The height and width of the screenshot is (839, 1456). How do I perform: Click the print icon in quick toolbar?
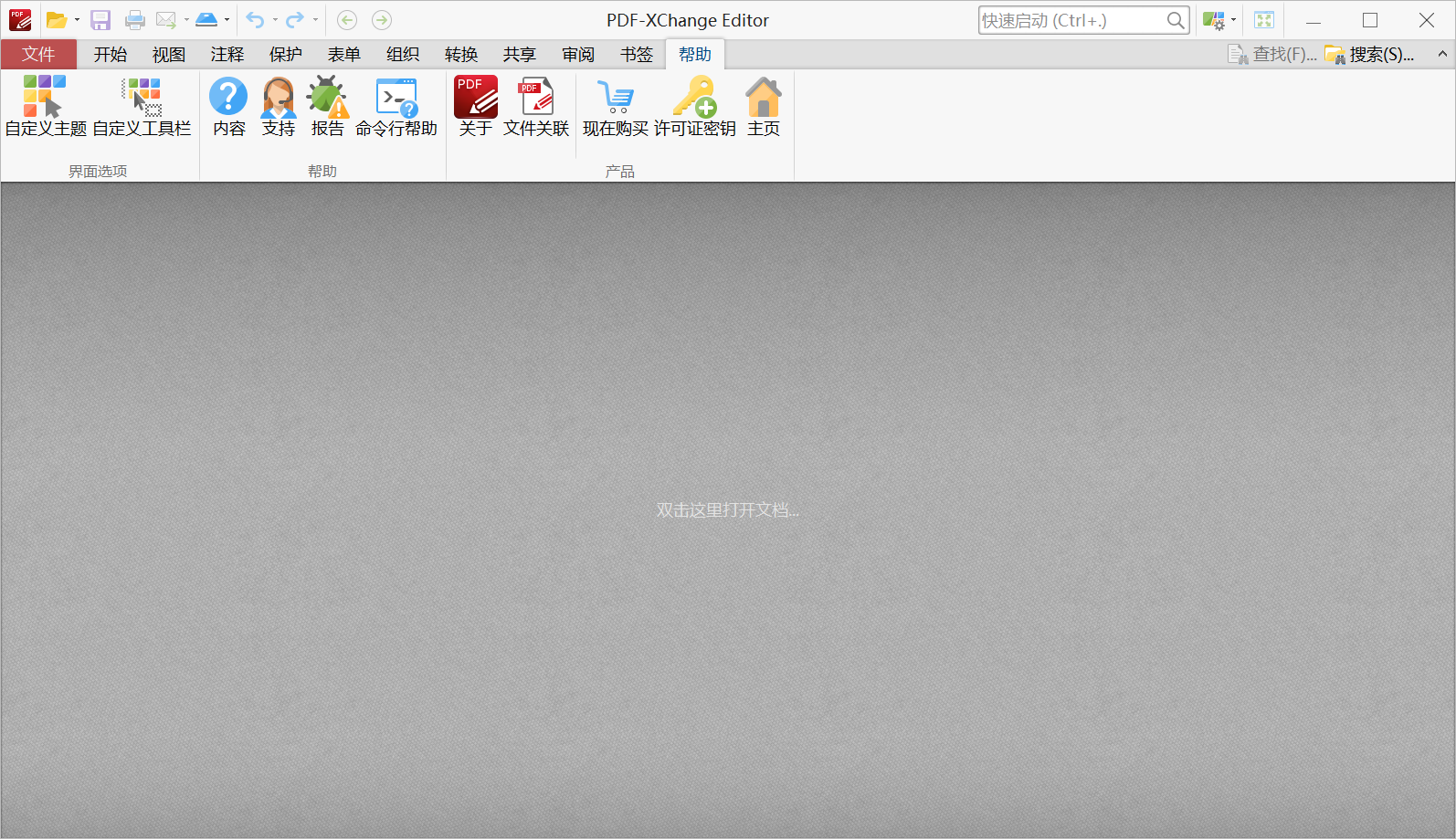[135, 20]
